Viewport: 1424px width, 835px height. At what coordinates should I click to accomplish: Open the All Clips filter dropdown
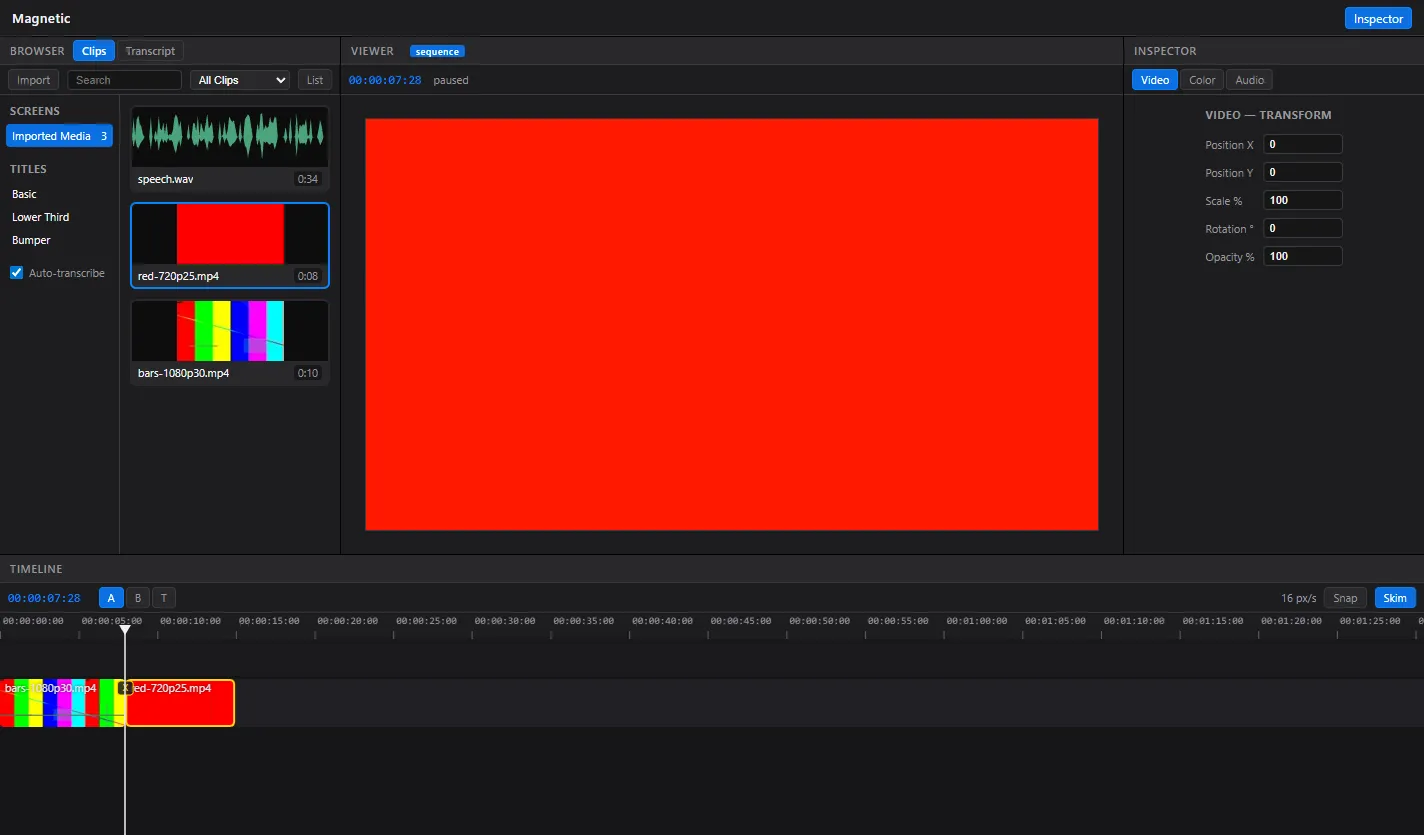tap(240, 80)
